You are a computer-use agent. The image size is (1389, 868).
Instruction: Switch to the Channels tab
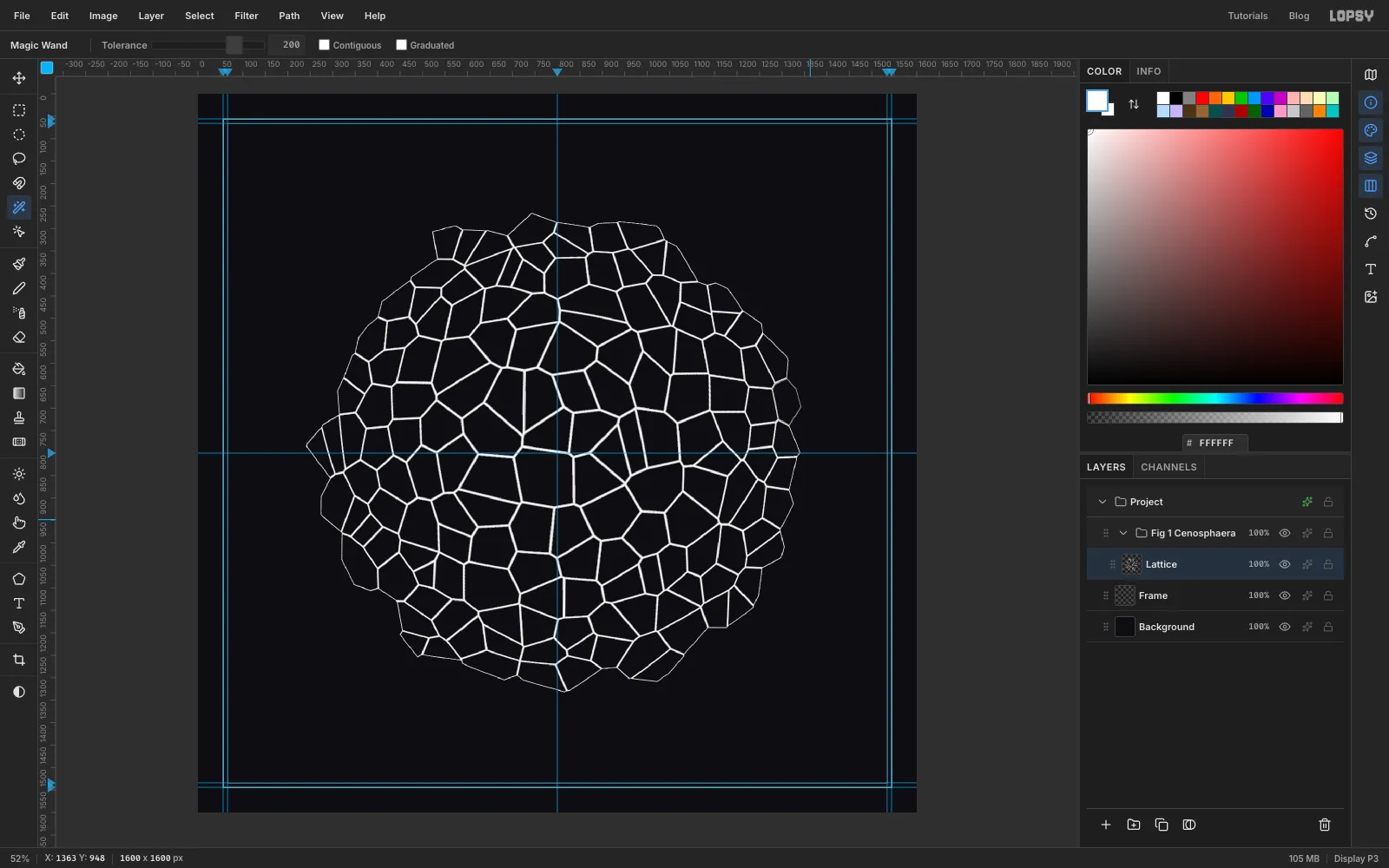(1168, 467)
